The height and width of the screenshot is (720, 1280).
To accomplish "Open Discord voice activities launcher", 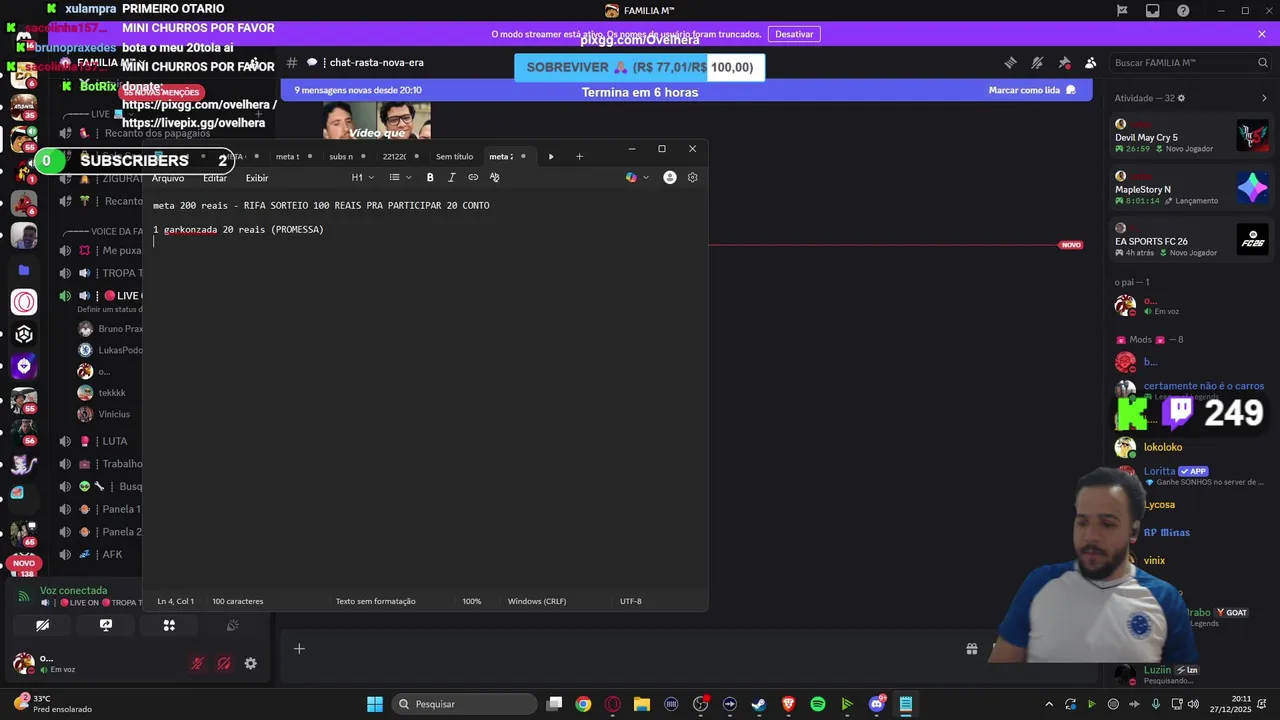I will (x=169, y=625).
